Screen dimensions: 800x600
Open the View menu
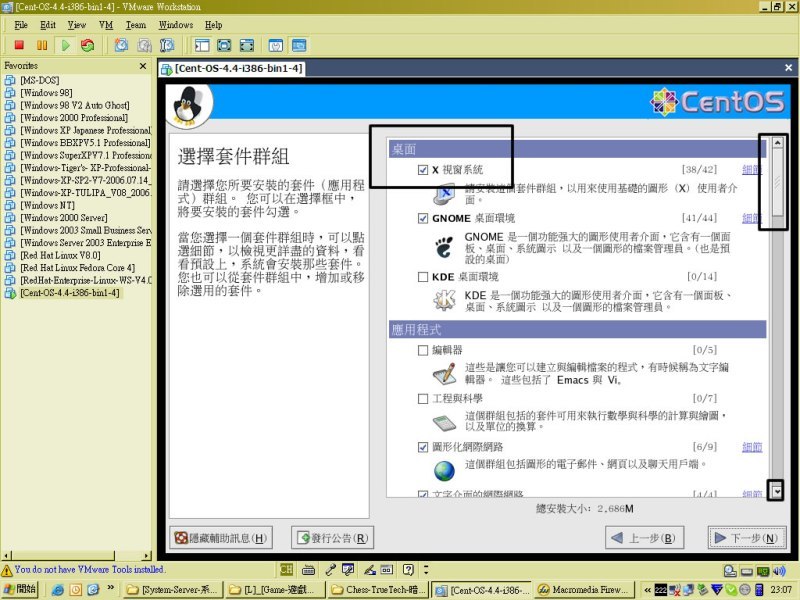coord(77,25)
